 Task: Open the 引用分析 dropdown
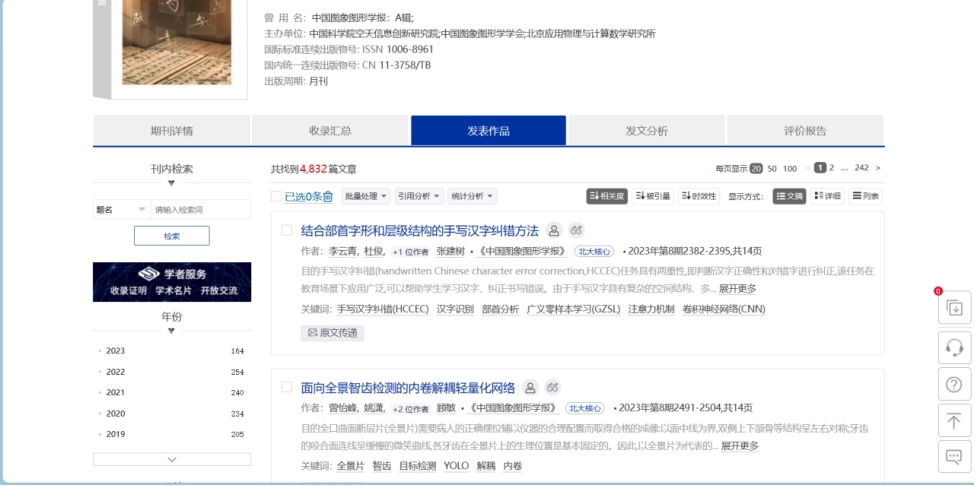pyautogui.click(x=420, y=196)
